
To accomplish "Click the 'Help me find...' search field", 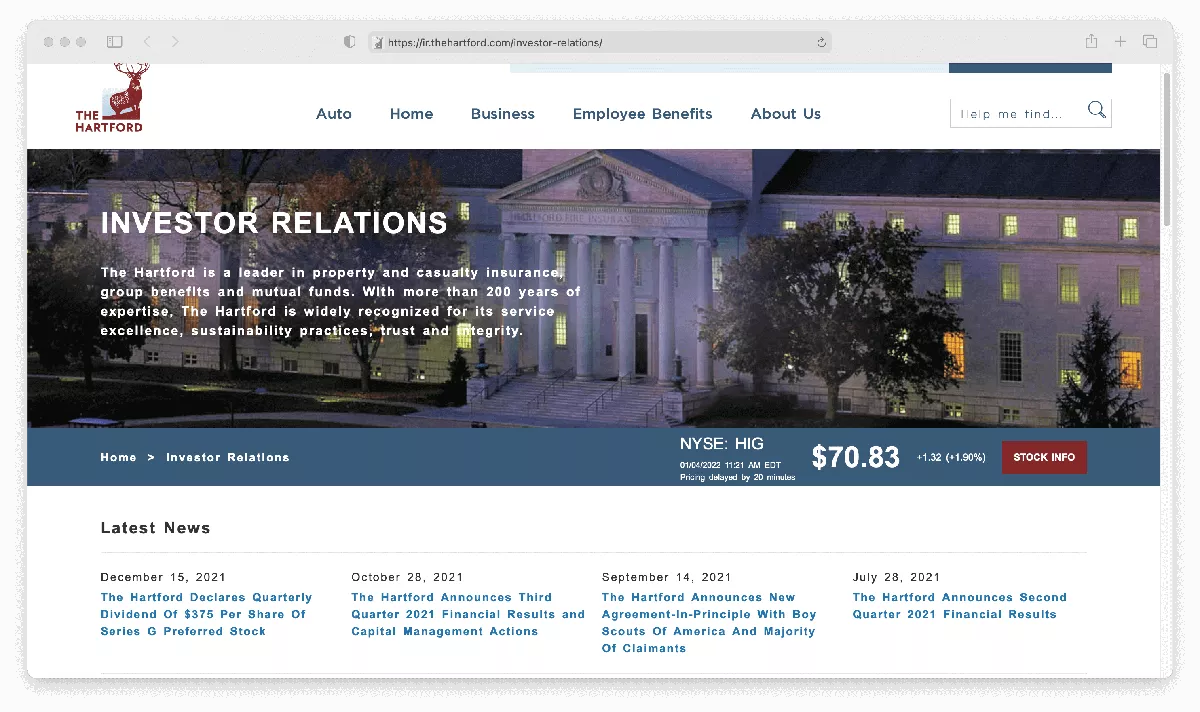I will 1018,114.
